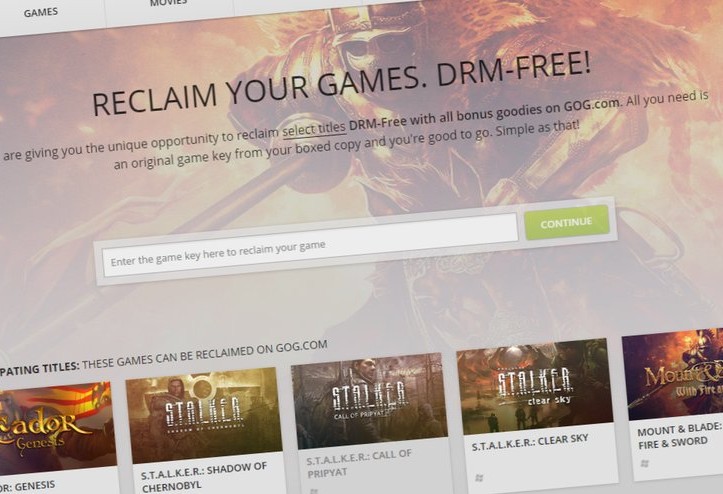
Task: Click the 'S.T.A.L.K.E.R.: SHADOW OF CHERNOBYL' title text
Action: pyautogui.click(x=204, y=477)
